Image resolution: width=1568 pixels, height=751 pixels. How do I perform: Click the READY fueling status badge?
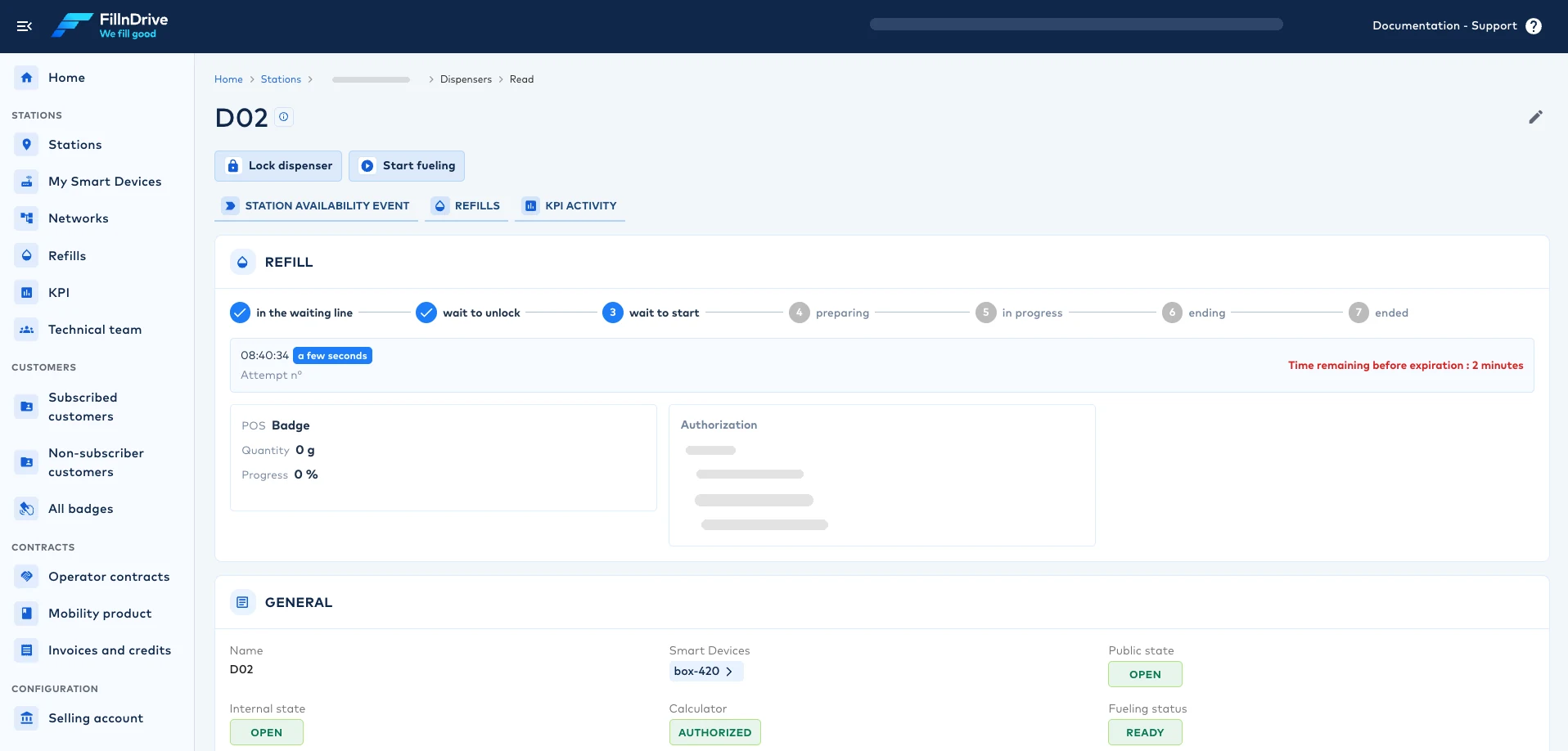1145,732
